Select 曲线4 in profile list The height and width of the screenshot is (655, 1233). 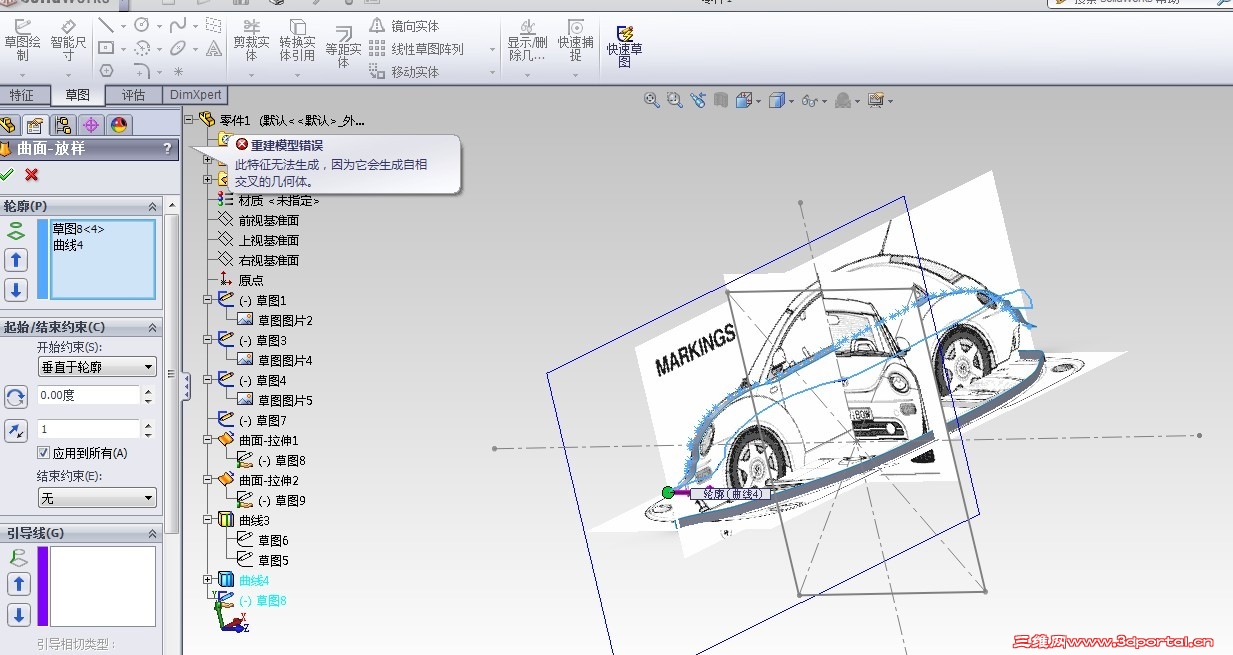[68, 245]
